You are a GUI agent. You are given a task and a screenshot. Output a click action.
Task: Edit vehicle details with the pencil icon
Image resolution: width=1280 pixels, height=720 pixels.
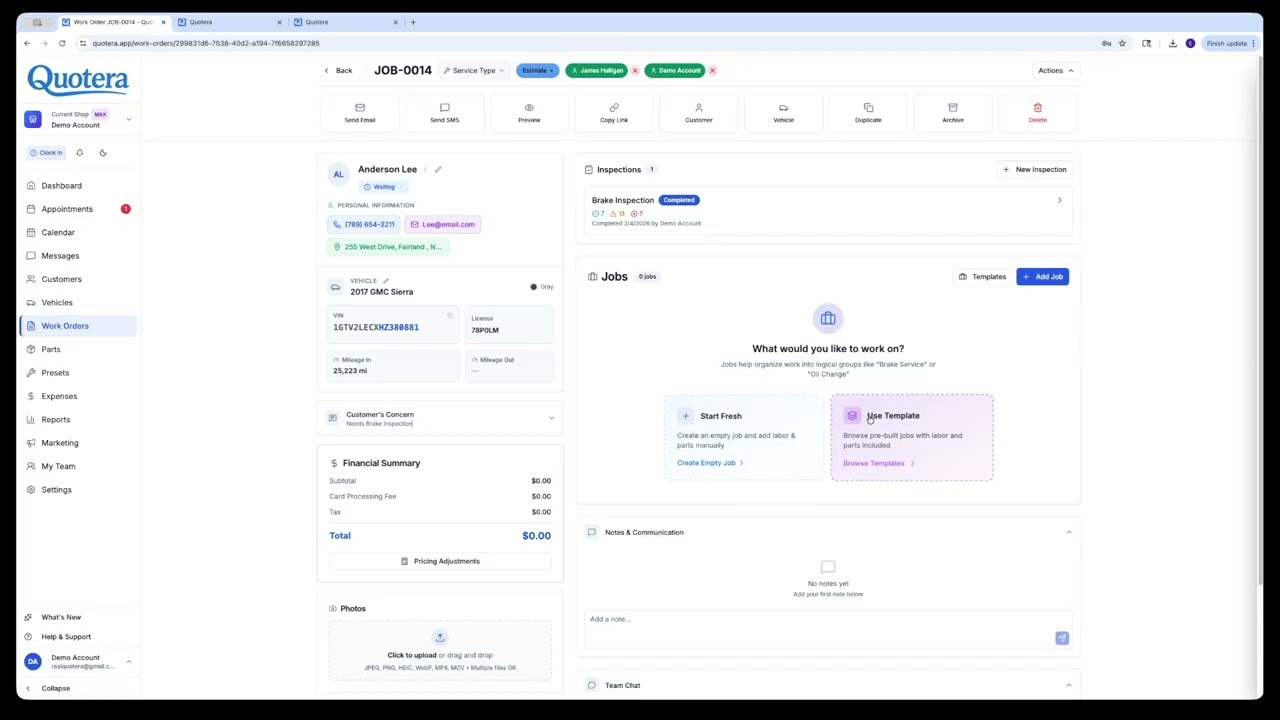click(385, 281)
